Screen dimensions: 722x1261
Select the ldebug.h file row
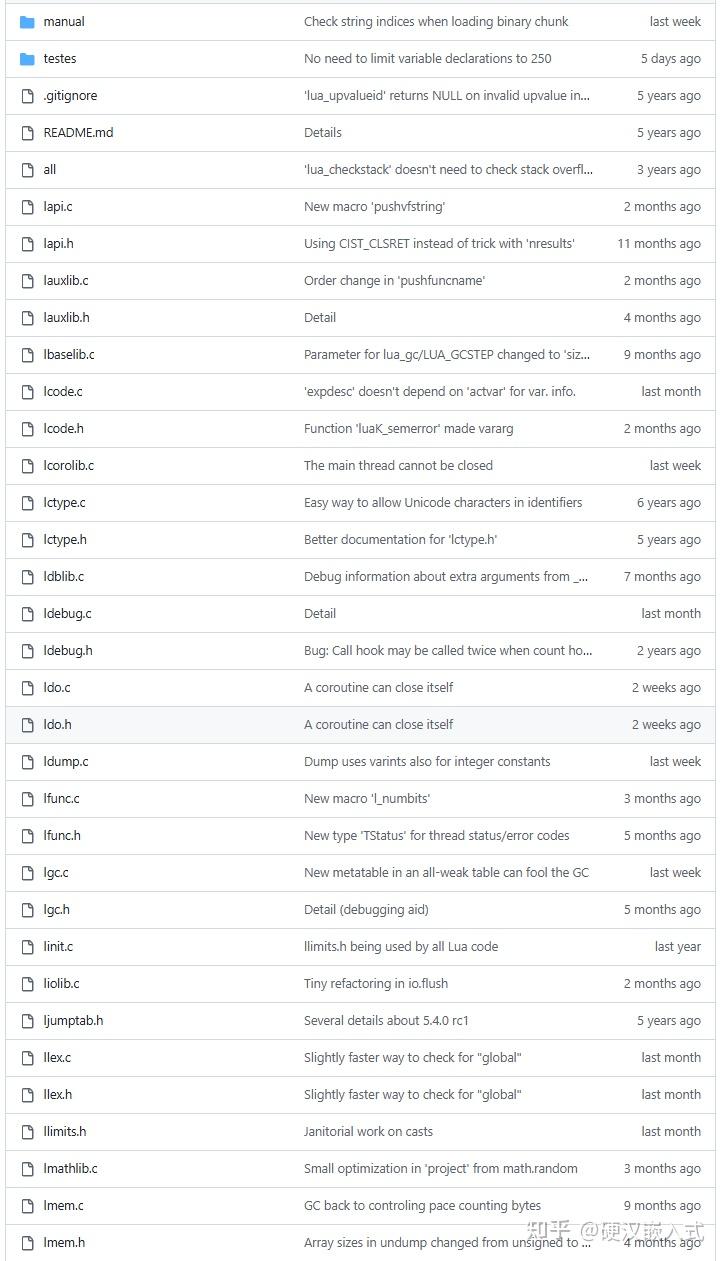click(360, 651)
